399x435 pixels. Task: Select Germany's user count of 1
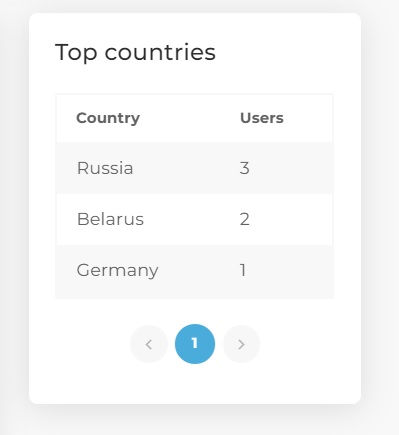[x=243, y=270]
